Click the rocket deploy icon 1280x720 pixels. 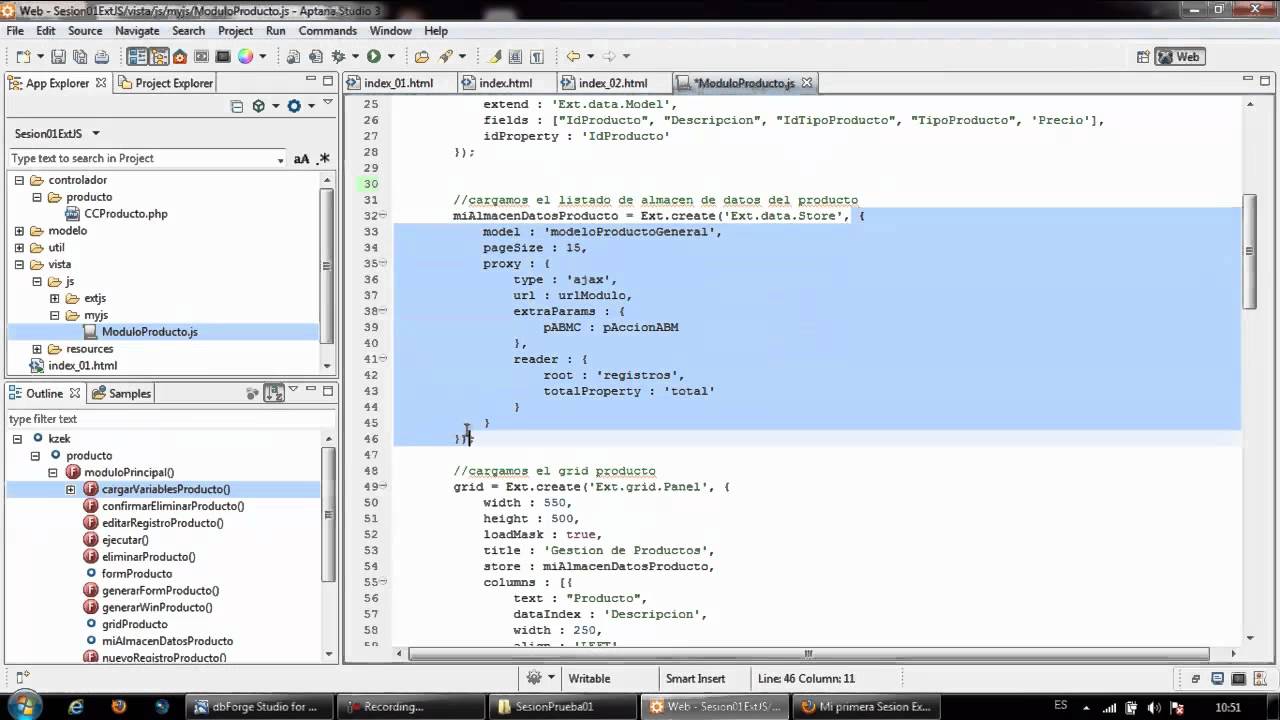click(445, 57)
